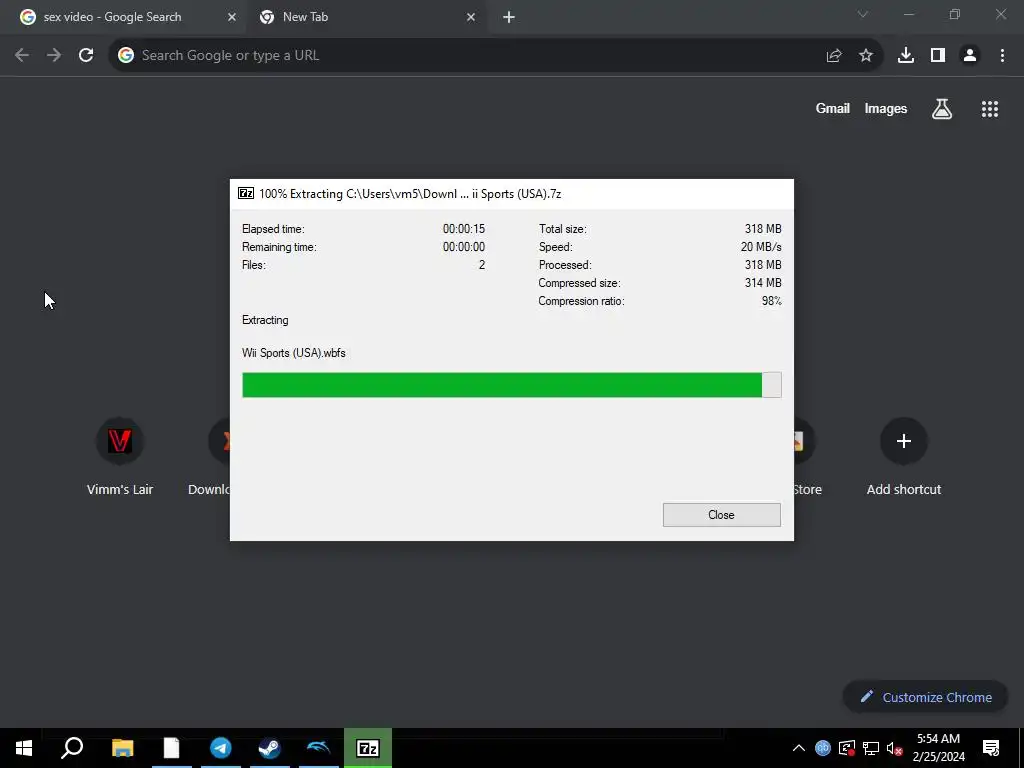Open Dolphin emulator from taskbar

319,748
